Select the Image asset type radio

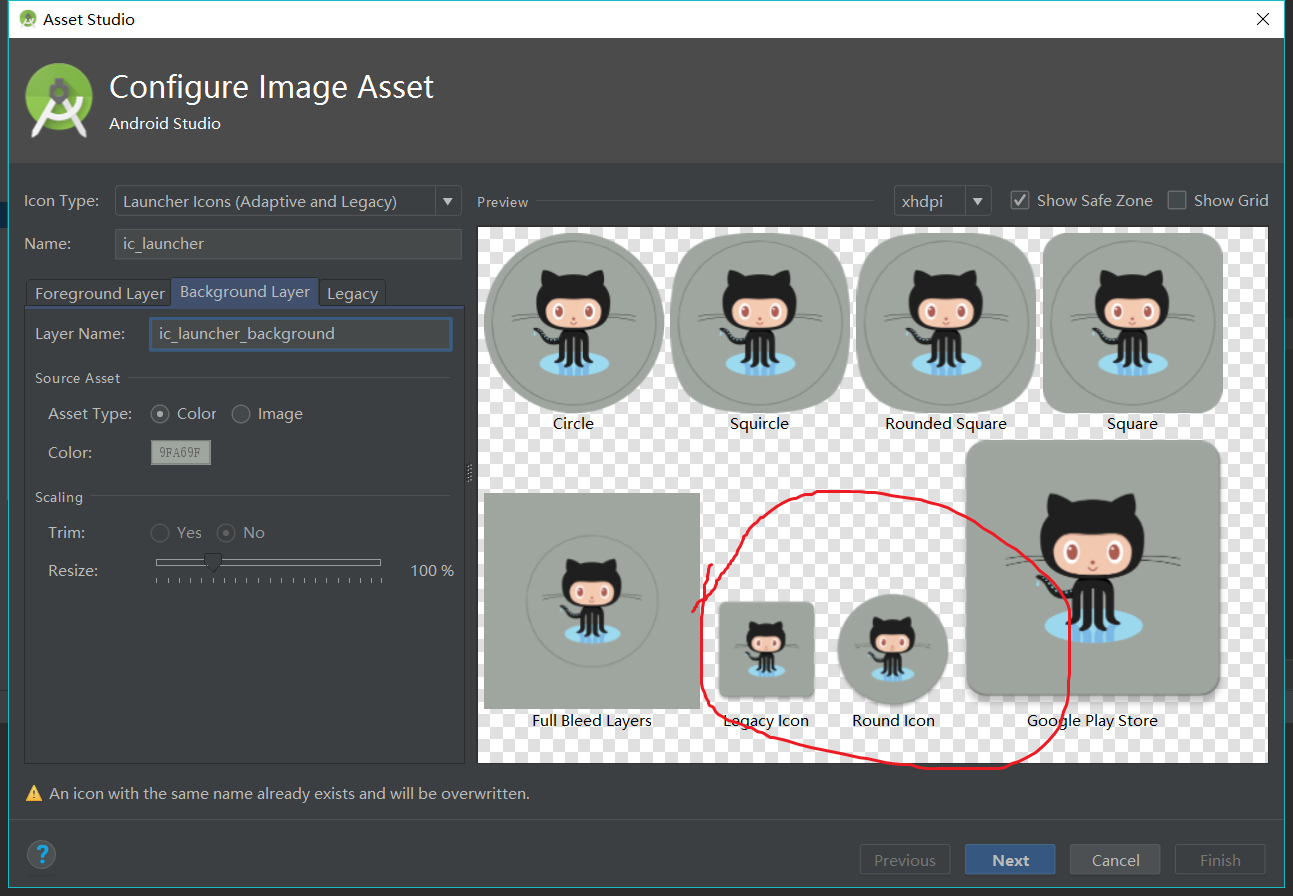tap(241, 414)
